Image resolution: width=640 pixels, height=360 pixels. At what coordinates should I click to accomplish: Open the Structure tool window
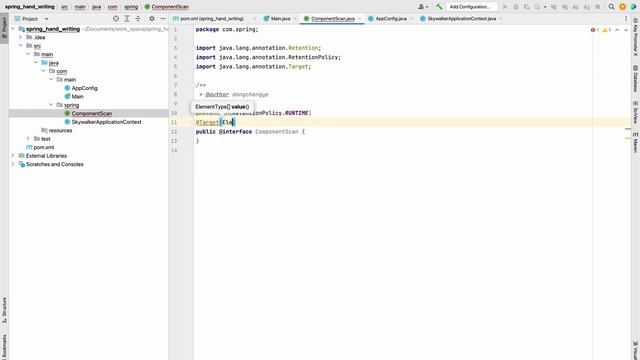4,310
